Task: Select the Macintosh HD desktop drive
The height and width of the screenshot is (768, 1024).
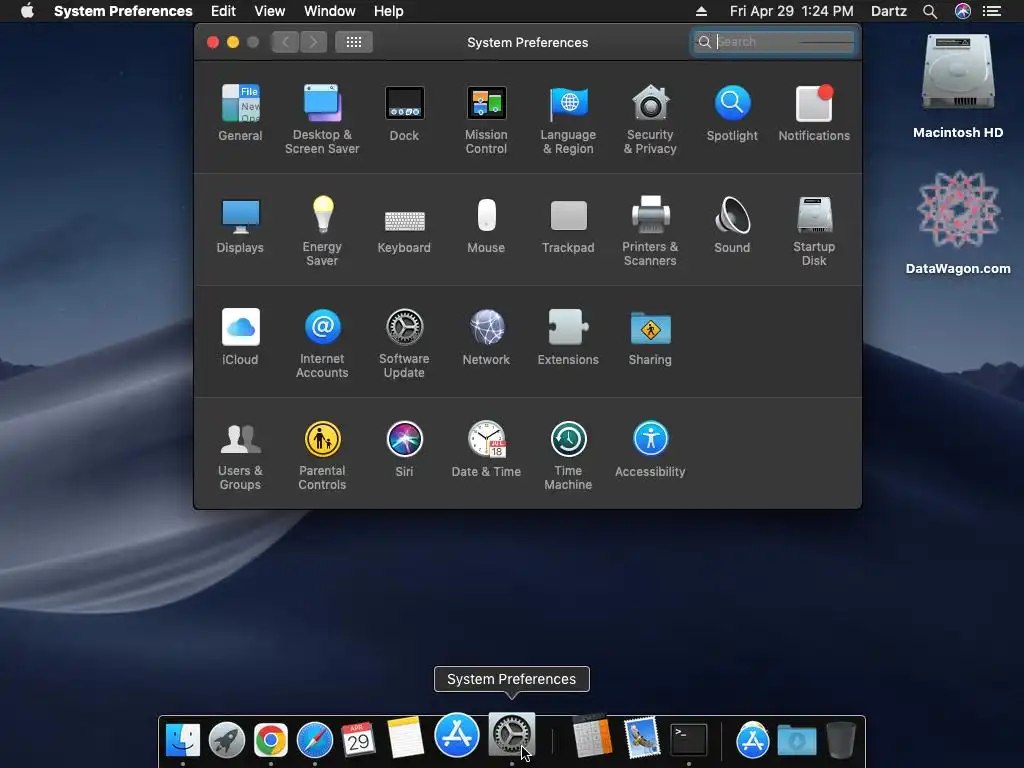Action: [958, 86]
